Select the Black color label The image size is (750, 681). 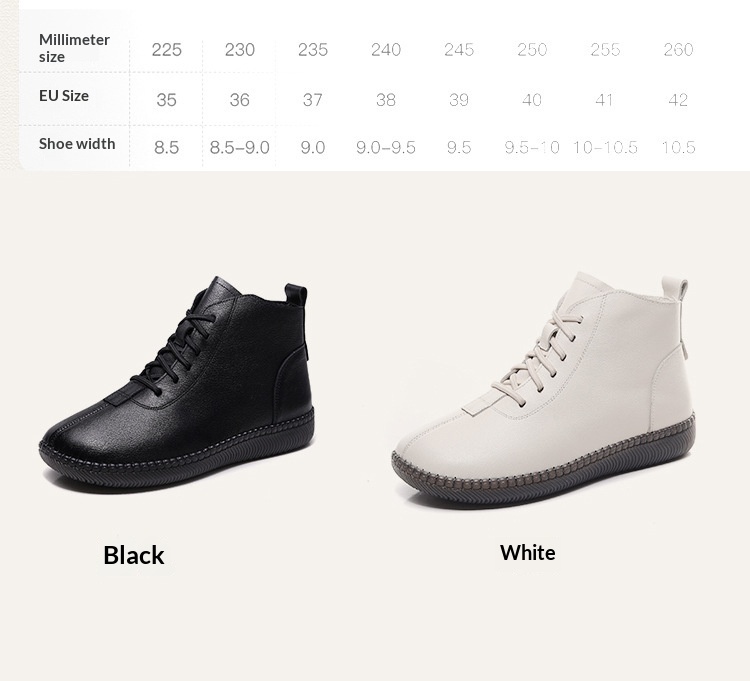tap(134, 555)
